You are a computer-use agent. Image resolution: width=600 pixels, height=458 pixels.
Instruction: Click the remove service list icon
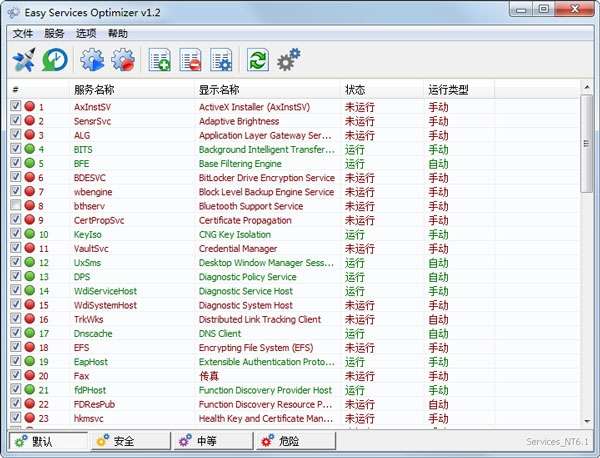(190, 60)
